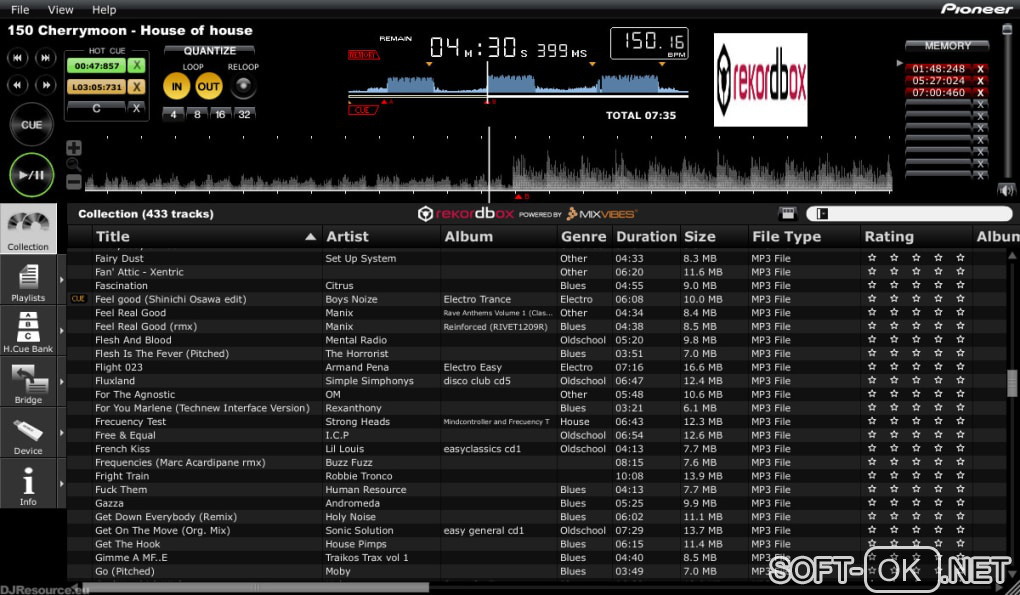This screenshot has height=595, width=1020.
Task: Click the round CUE button
Action: tap(31, 125)
